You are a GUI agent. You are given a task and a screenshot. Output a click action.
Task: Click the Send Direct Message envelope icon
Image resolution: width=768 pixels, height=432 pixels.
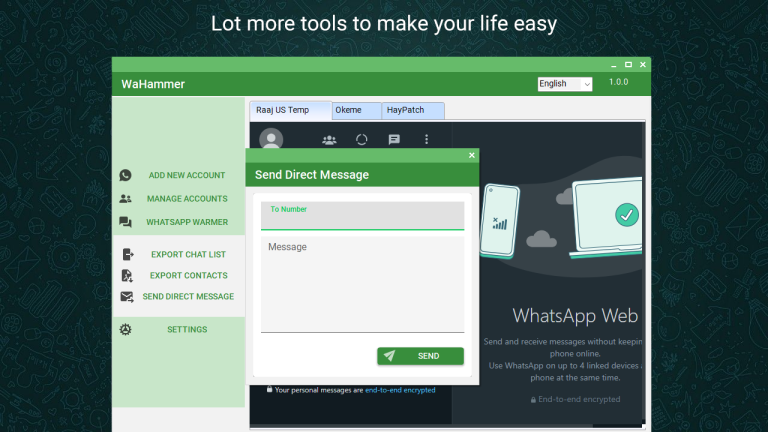127,297
